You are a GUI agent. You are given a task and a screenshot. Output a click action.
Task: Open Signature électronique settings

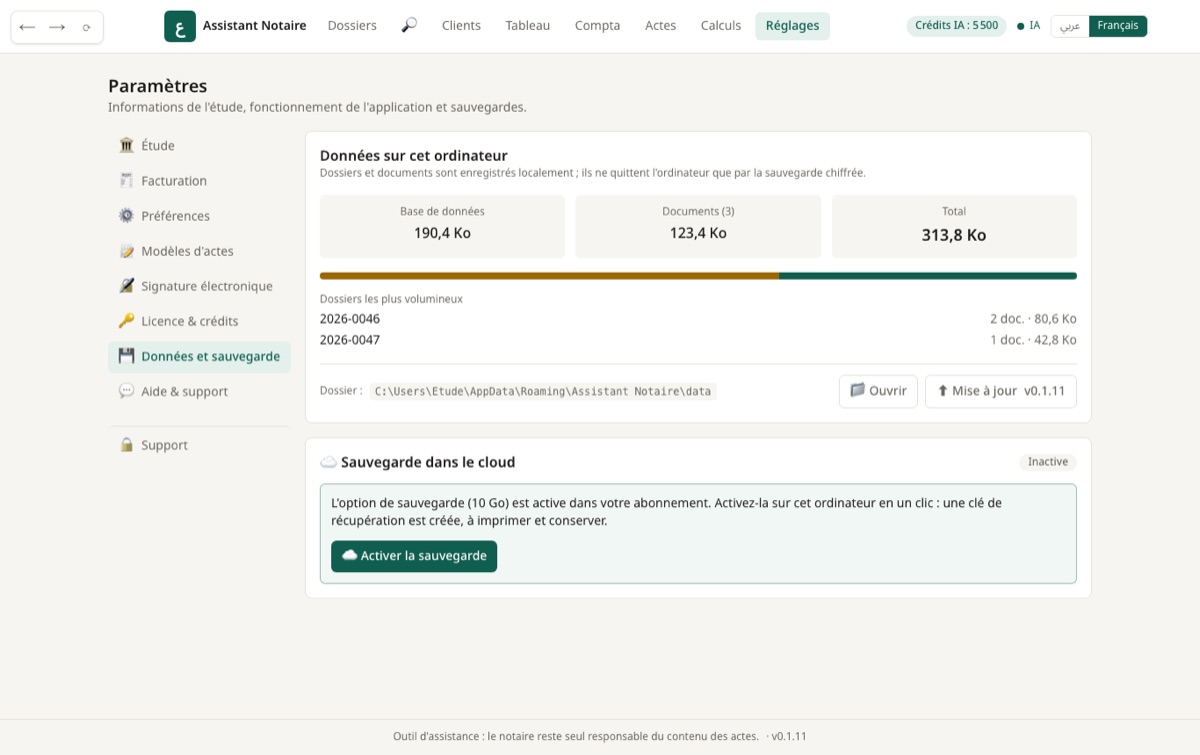point(199,286)
